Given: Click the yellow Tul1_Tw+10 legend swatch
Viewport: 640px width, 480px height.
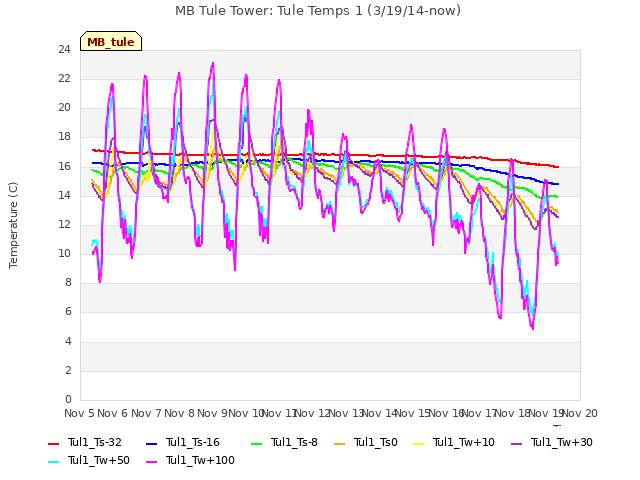Looking at the screenshot, I should (419, 443).
